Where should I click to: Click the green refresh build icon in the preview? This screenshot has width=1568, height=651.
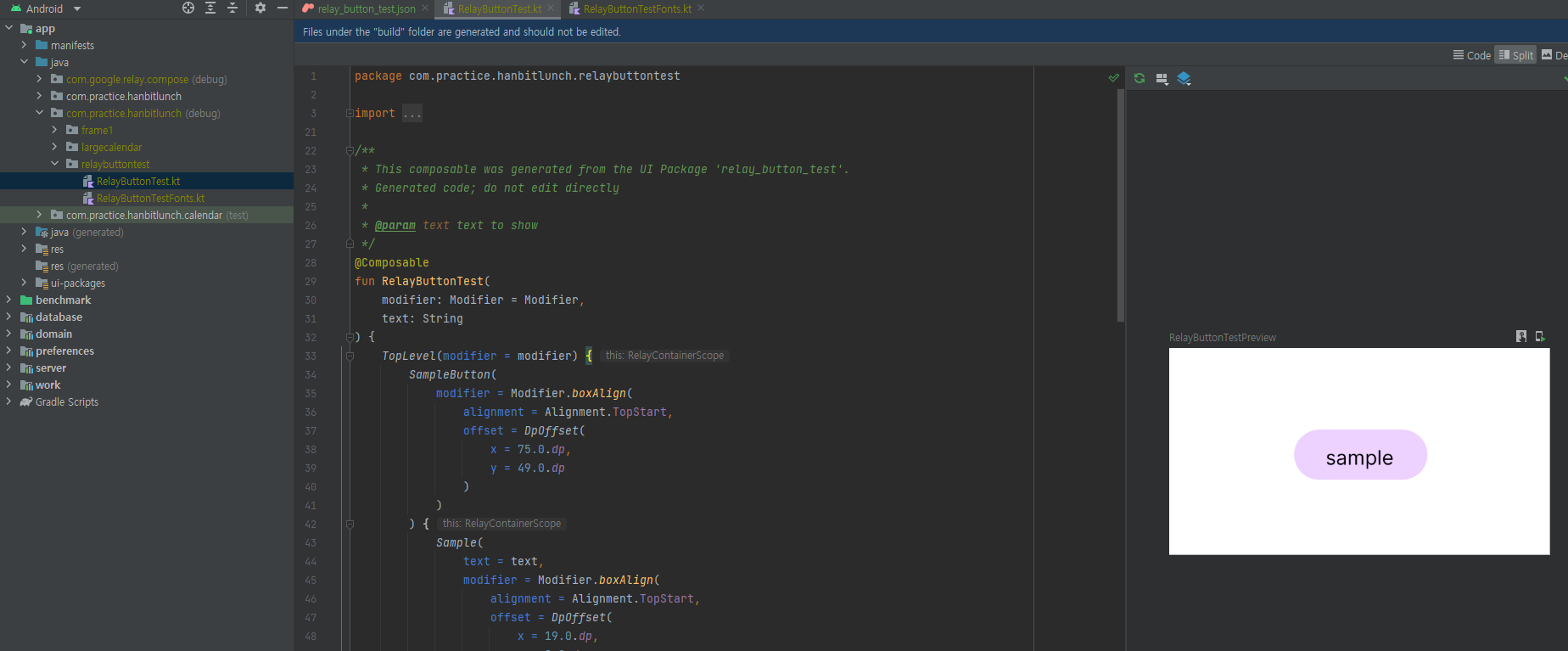[1140, 78]
